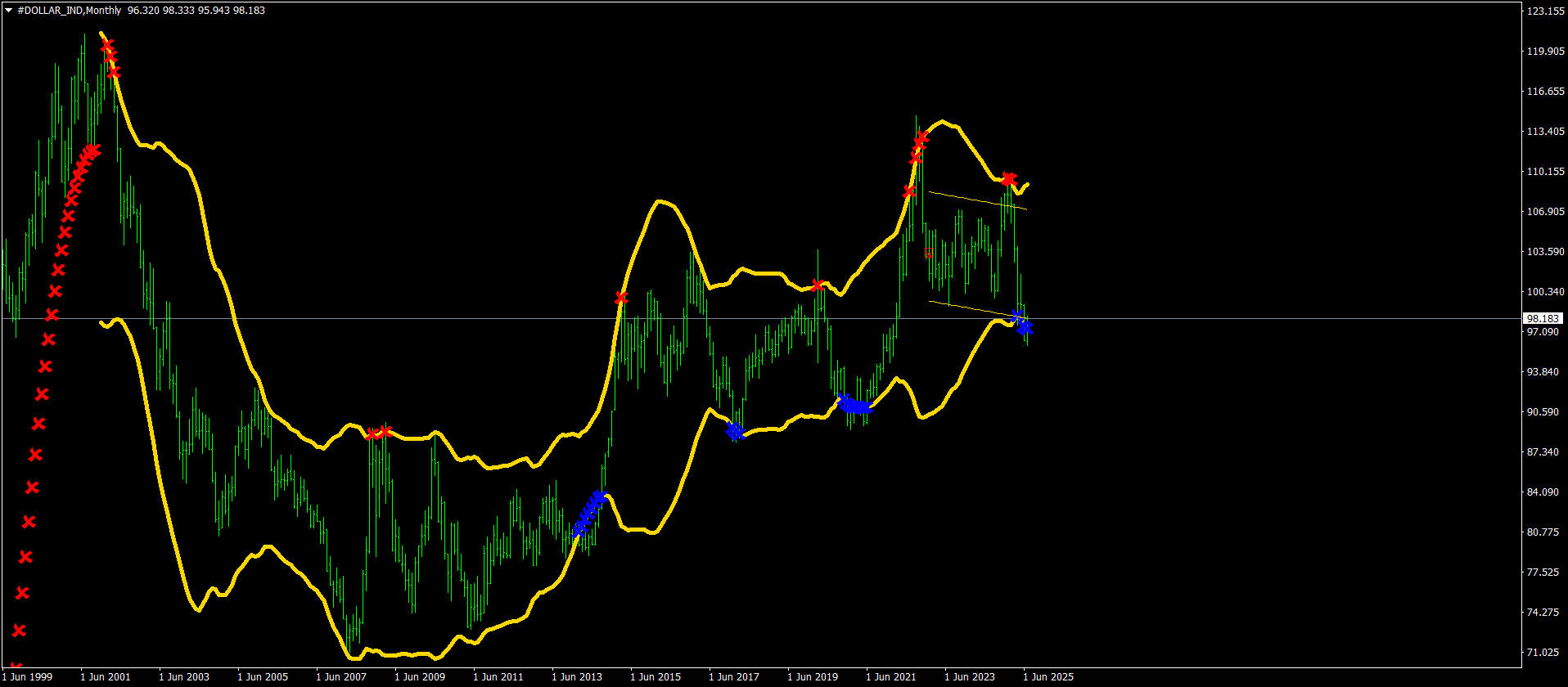Select red X cluster at the 2024 peak
Viewport: 1568px width, 687px height.
point(1009,179)
